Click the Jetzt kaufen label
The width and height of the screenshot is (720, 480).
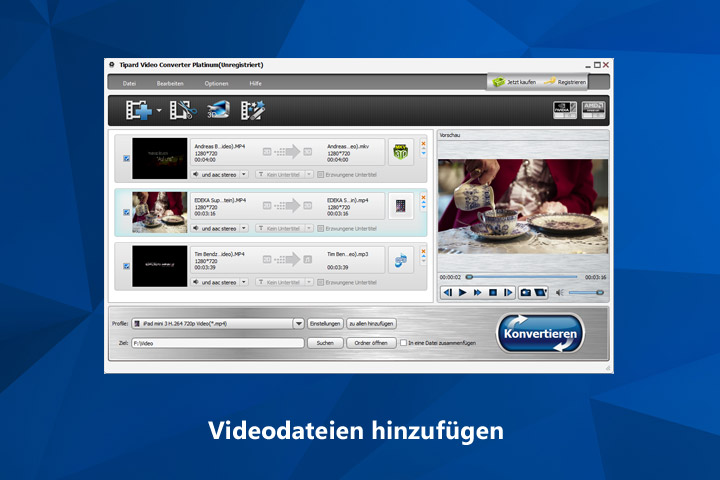521,82
